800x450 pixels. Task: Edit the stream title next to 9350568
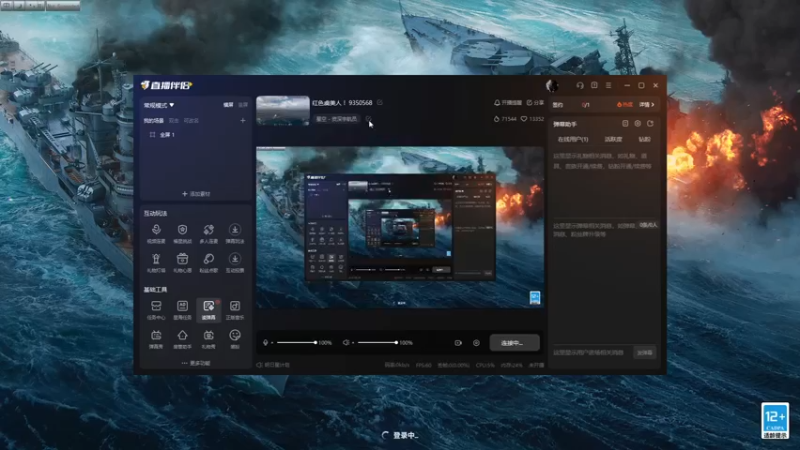pos(380,103)
